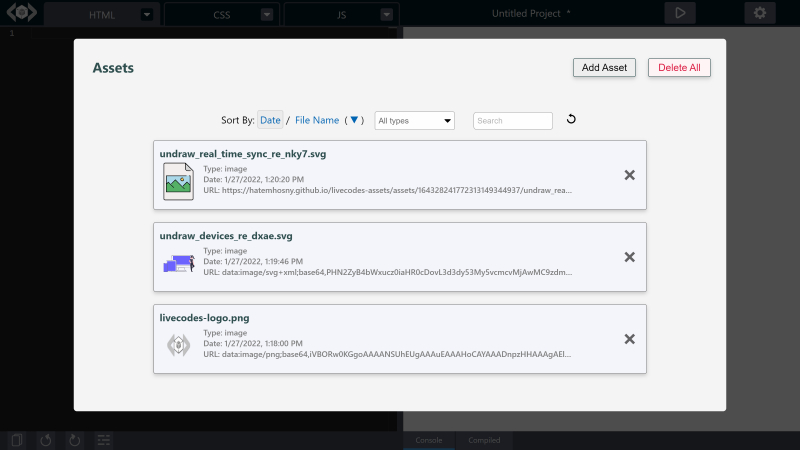Click the livecodes-logo thumbnail icon
Screen dimensions: 800x450
tap(178, 345)
